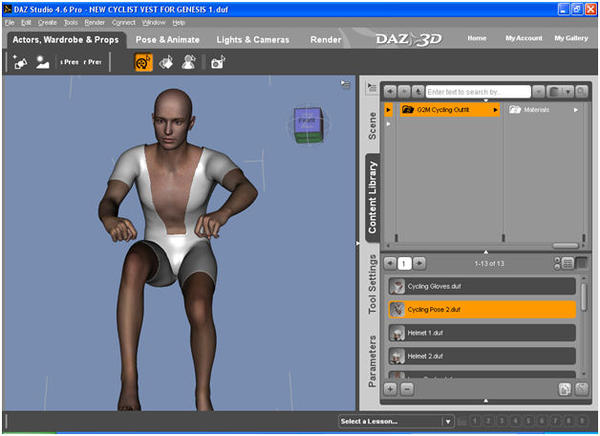Open the File menu
The height and width of the screenshot is (436, 600).
coord(10,23)
